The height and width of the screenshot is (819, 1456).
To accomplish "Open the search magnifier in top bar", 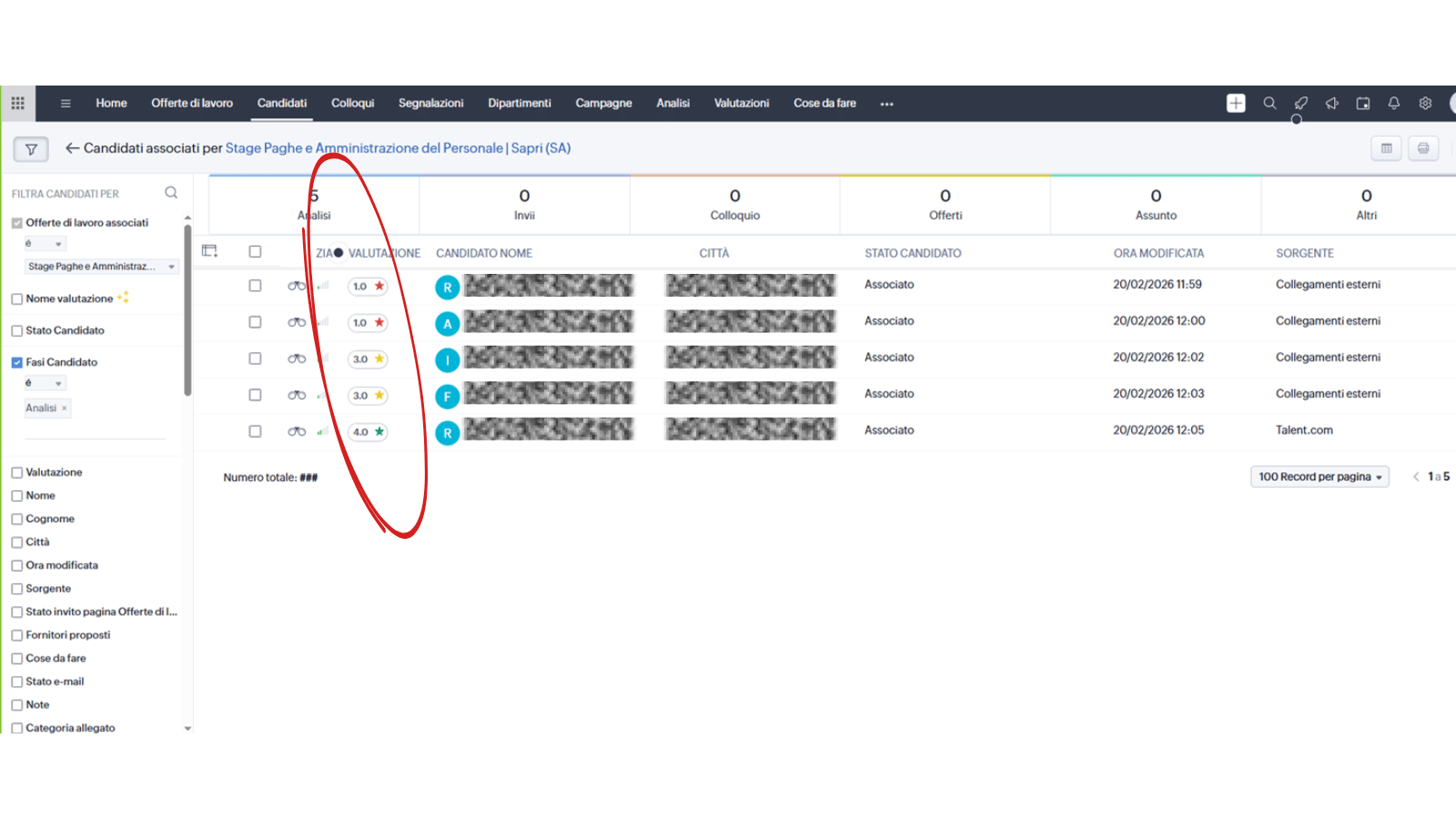I will point(1269,104).
